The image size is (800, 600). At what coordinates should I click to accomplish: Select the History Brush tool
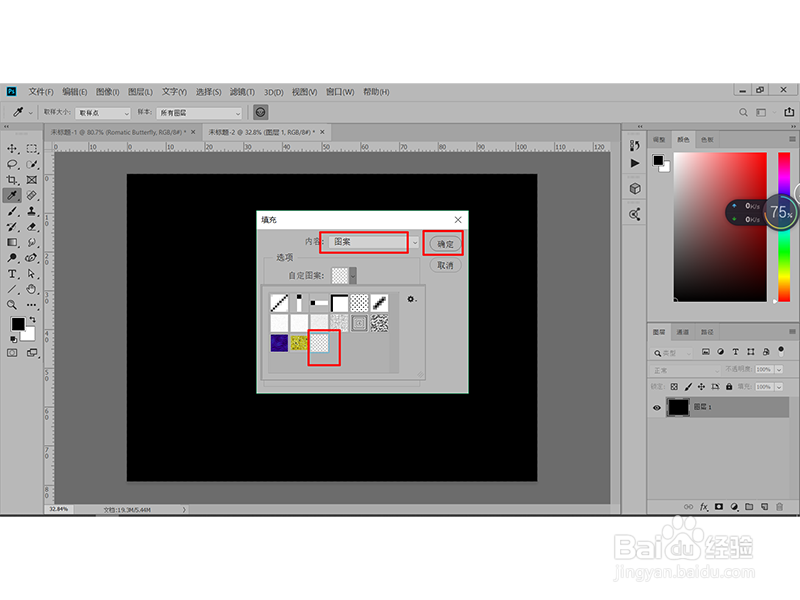[x=12, y=227]
